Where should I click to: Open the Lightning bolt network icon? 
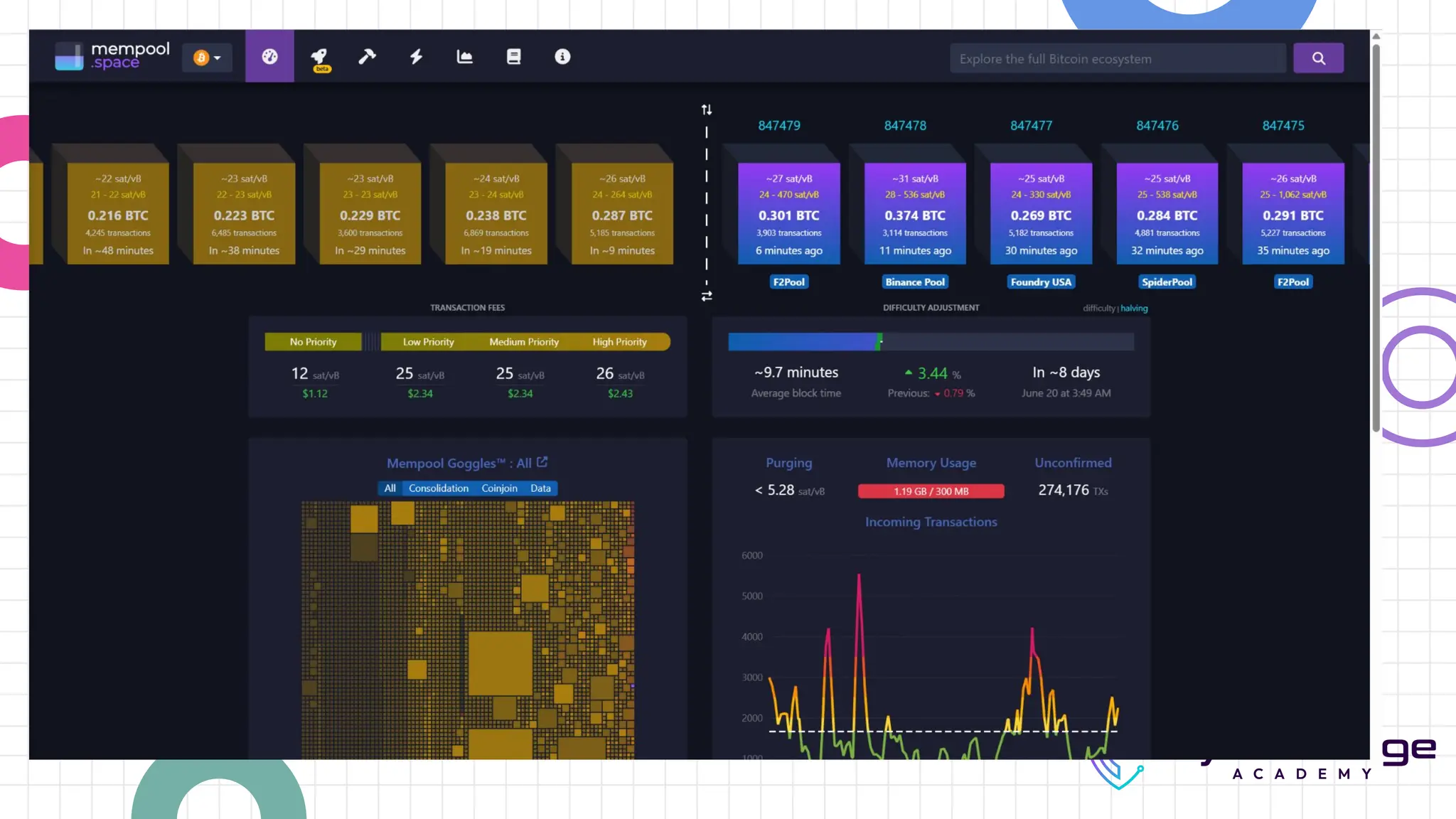pos(416,57)
